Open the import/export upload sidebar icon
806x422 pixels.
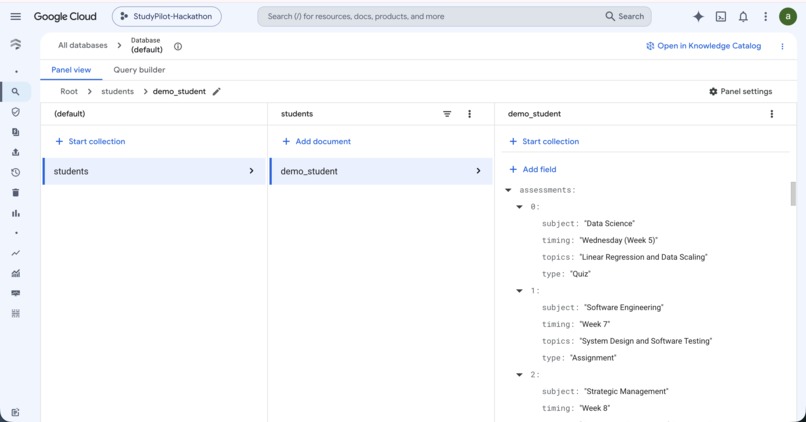[x=16, y=152]
